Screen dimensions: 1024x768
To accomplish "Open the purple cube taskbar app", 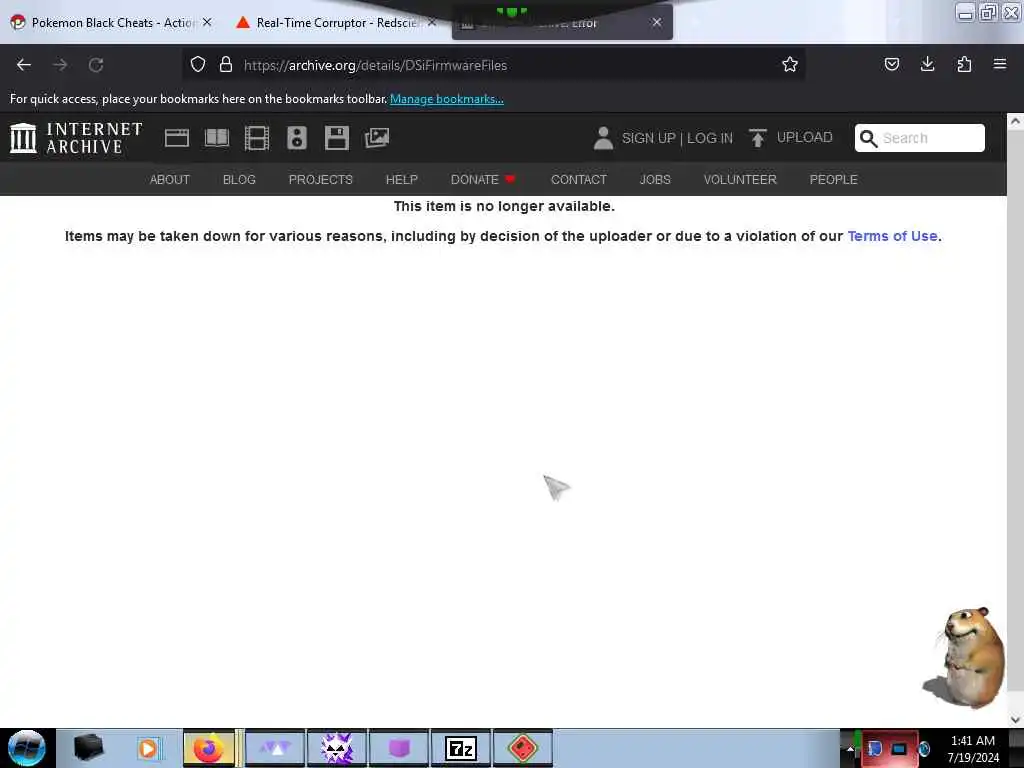I will click(x=399, y=748).
